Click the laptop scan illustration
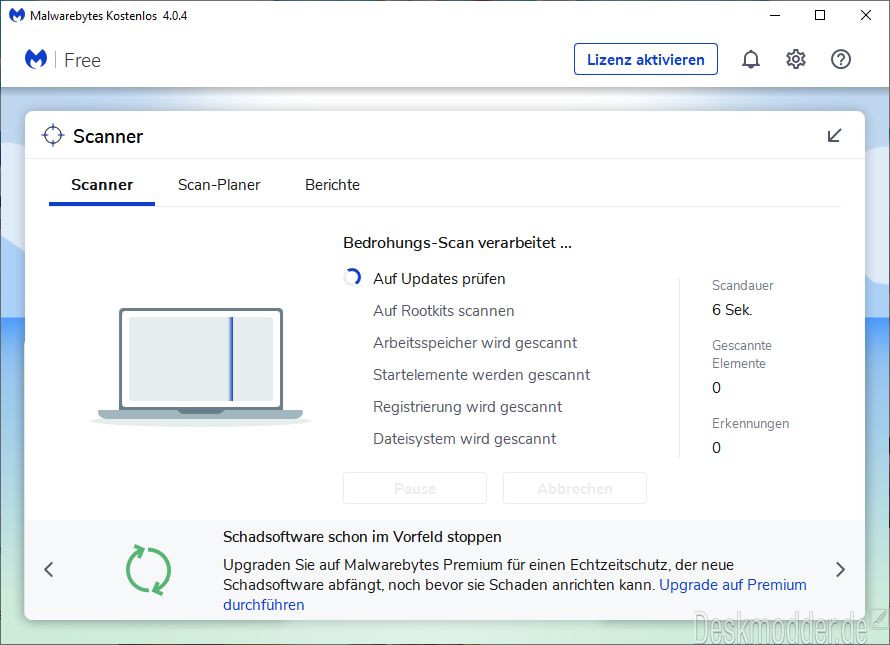Image resolution: width=890 pixels, height=645 pixels. click(200, 366)
